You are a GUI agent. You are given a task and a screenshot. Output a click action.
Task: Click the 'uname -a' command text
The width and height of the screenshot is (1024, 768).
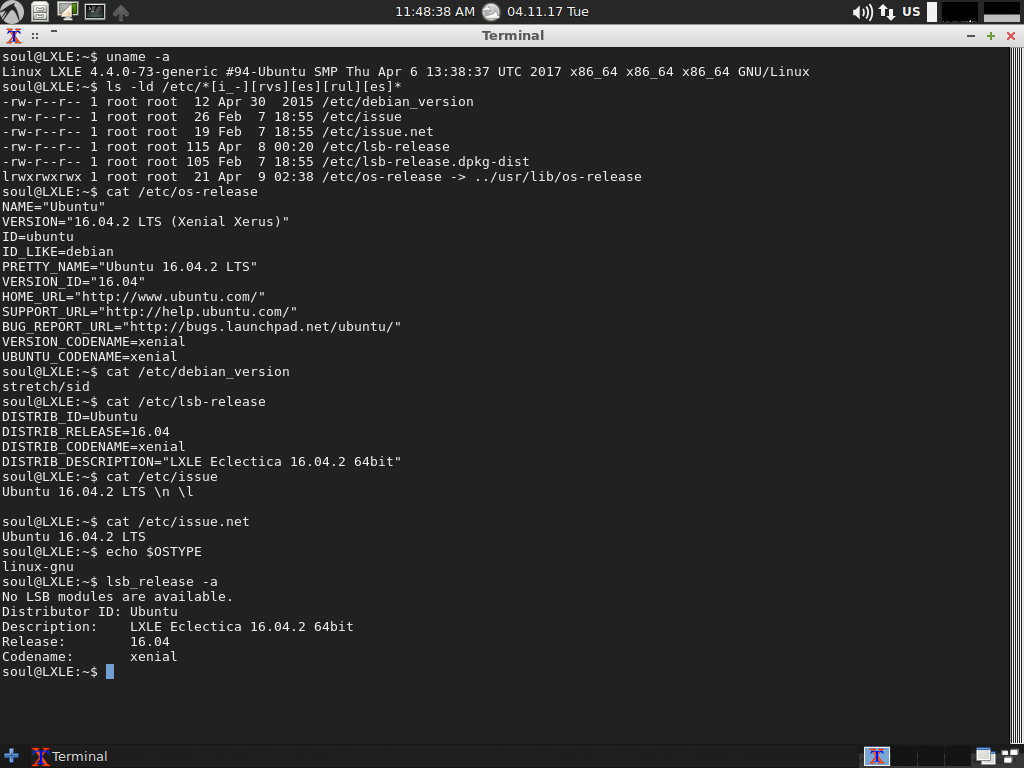(x=138, y=57)
